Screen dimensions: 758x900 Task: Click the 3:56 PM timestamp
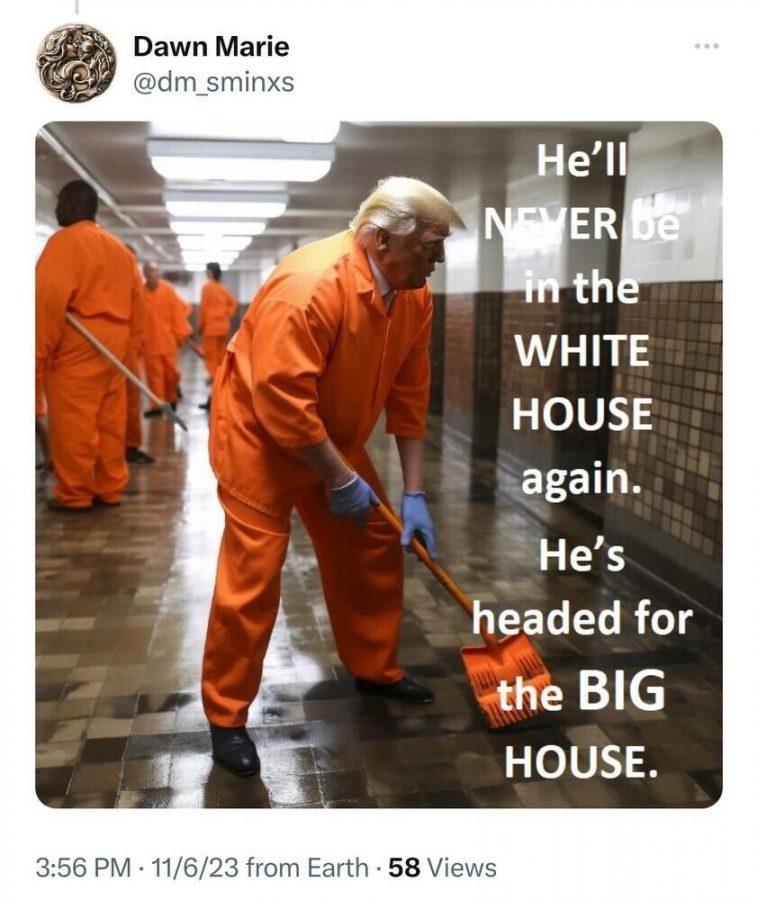pos(83,868)
